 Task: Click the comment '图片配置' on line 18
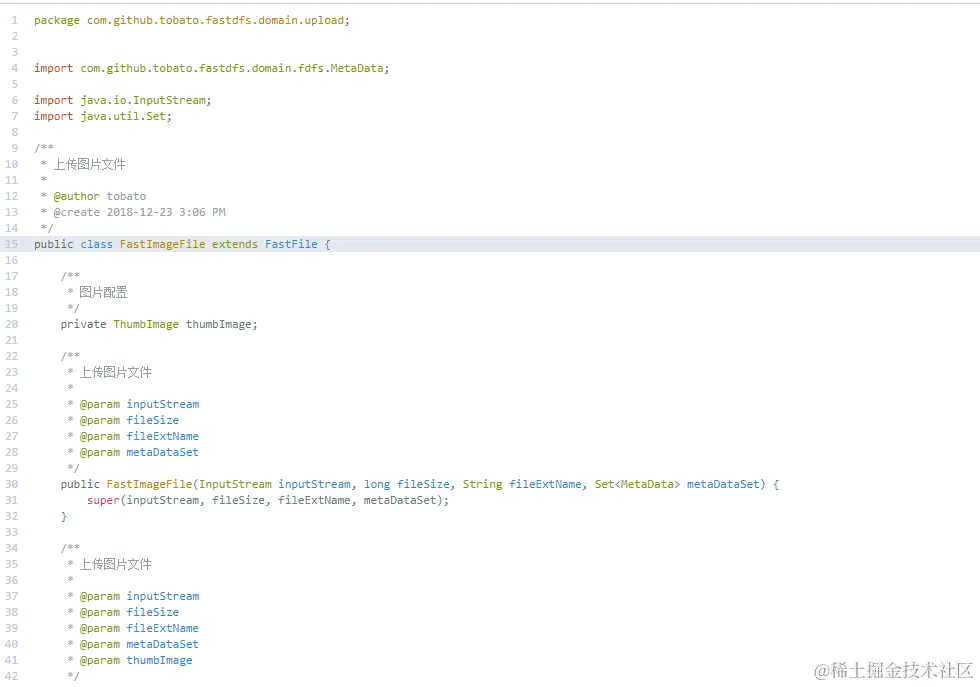[103, 292]
